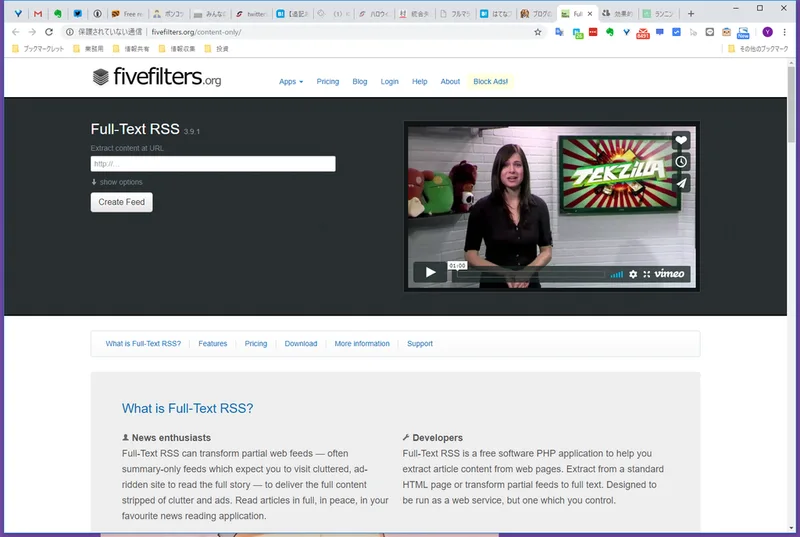Expand the show options link
Screen dimensions: 800x537
click(117, 182)
